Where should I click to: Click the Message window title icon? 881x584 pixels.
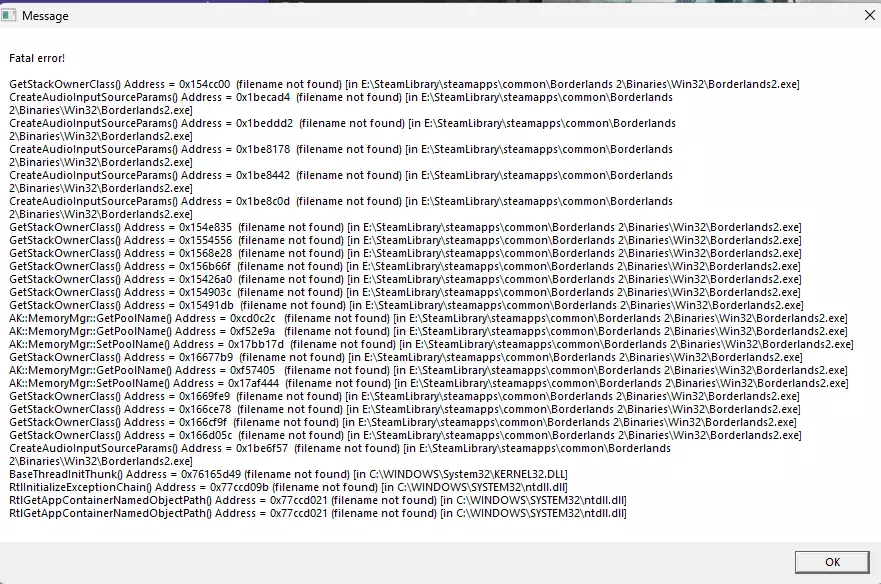(x=8, y=16)
